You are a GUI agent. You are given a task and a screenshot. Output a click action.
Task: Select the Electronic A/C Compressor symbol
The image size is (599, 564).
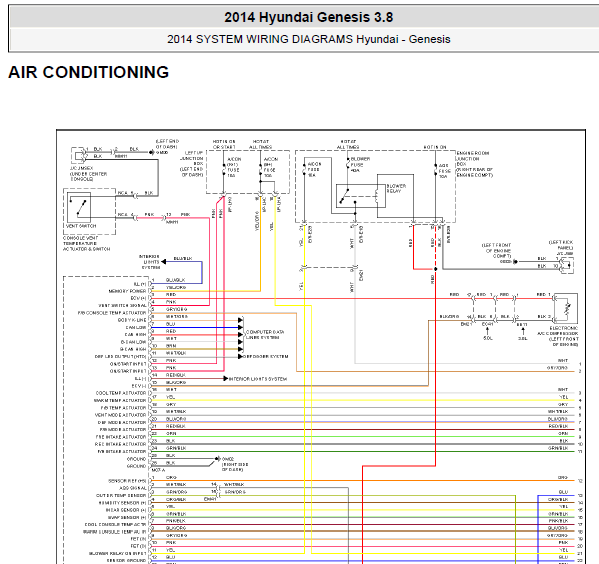click(566, 308)
